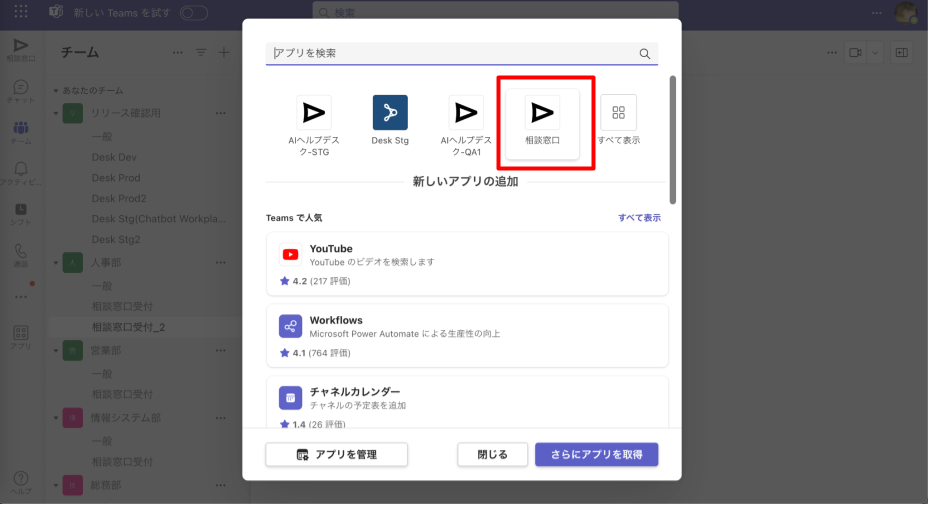Image resolution: width=930 pixels, height=506 pixels.
Task: Click the video meeting camera icon
Action: pyautogui.click(x=855, y=53)
